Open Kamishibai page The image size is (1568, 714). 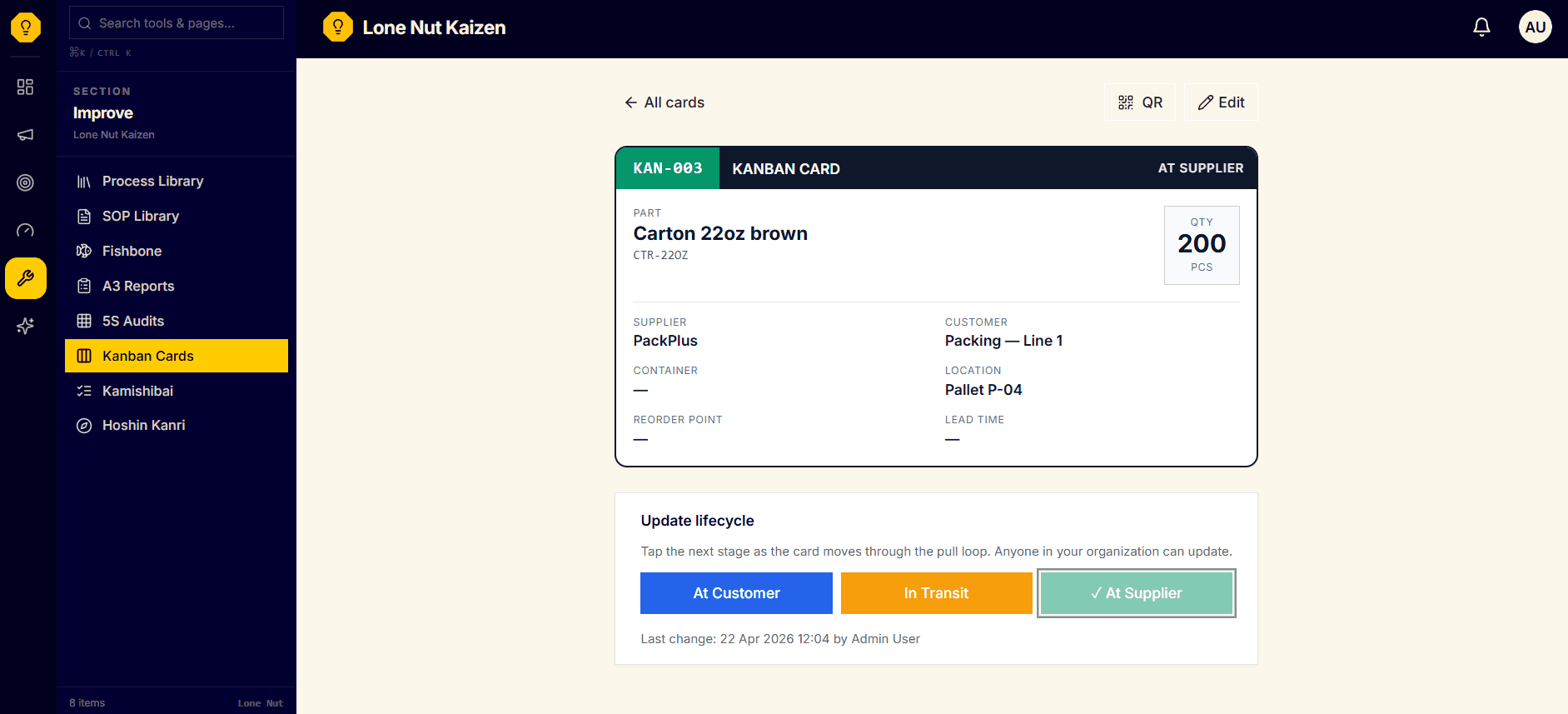177,391
